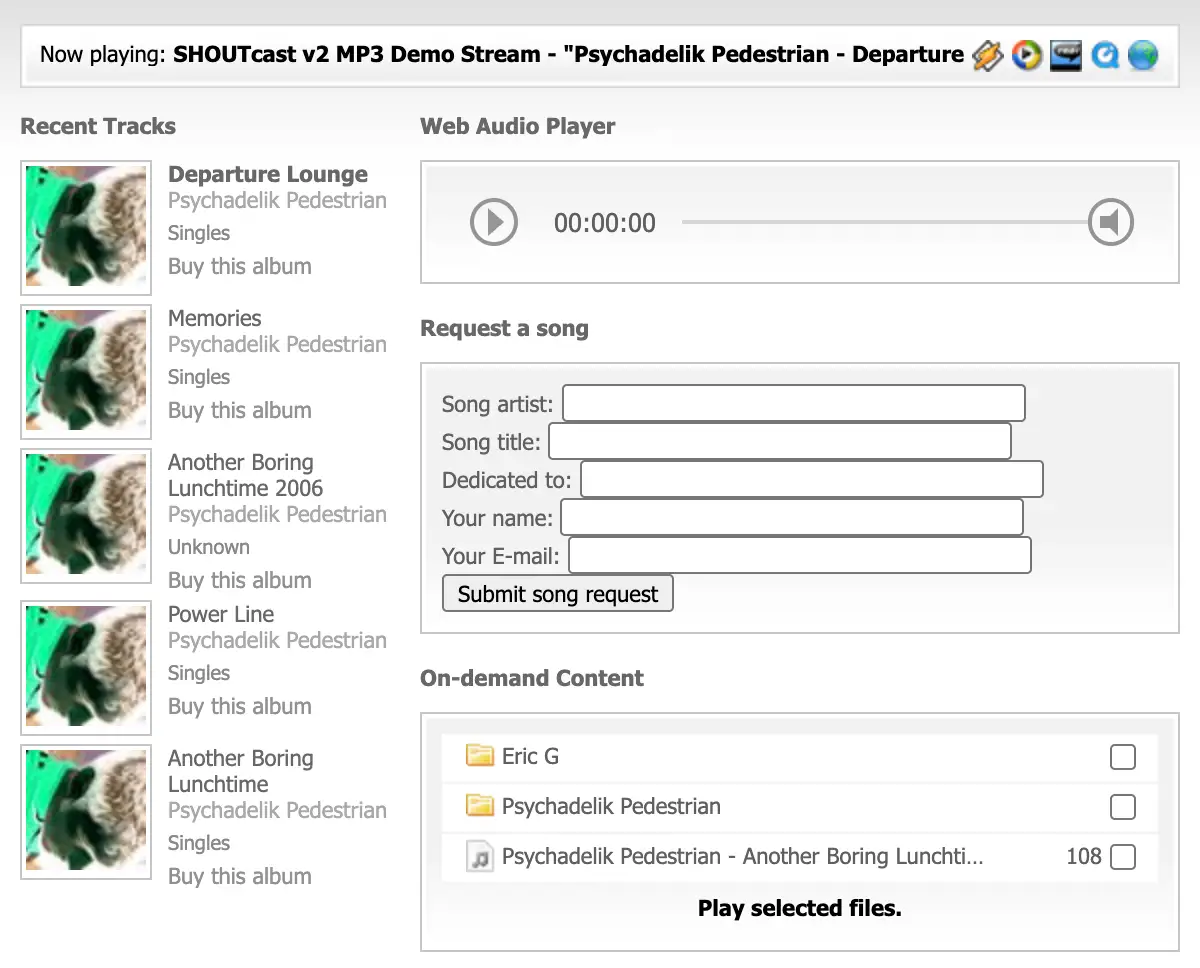Screen dimensions: 1200x968
Task: Start playback in the Web Audio Player
Action: tap(494, 222)
